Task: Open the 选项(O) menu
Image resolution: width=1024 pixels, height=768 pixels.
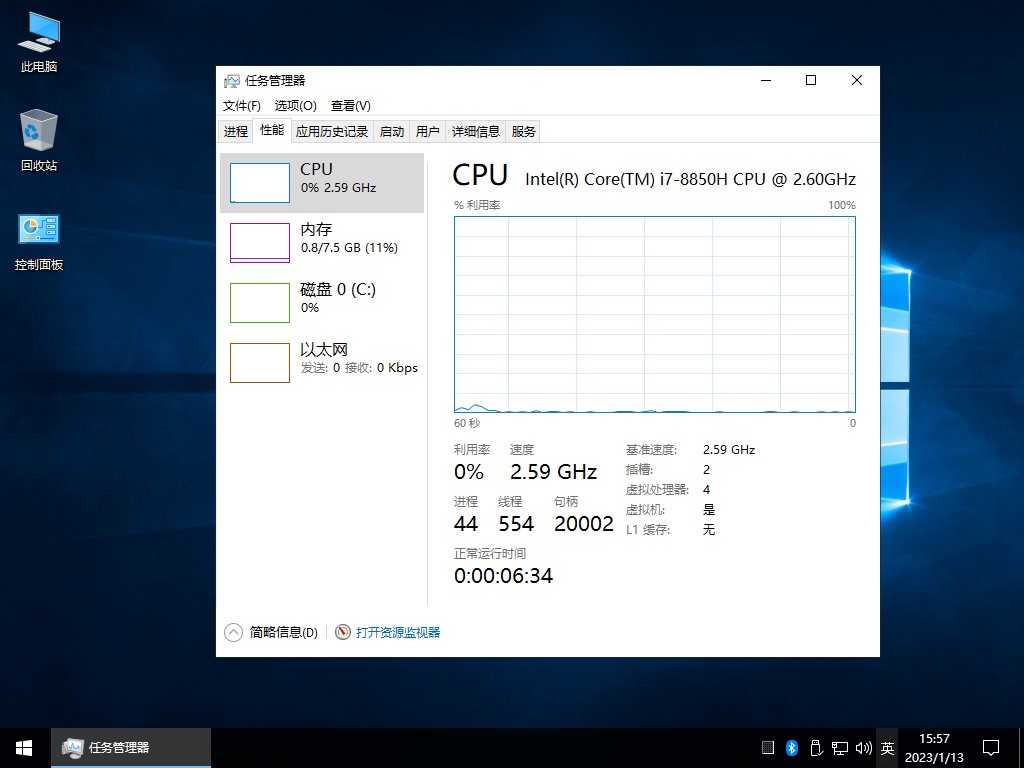Action: (x=295, y=106)
